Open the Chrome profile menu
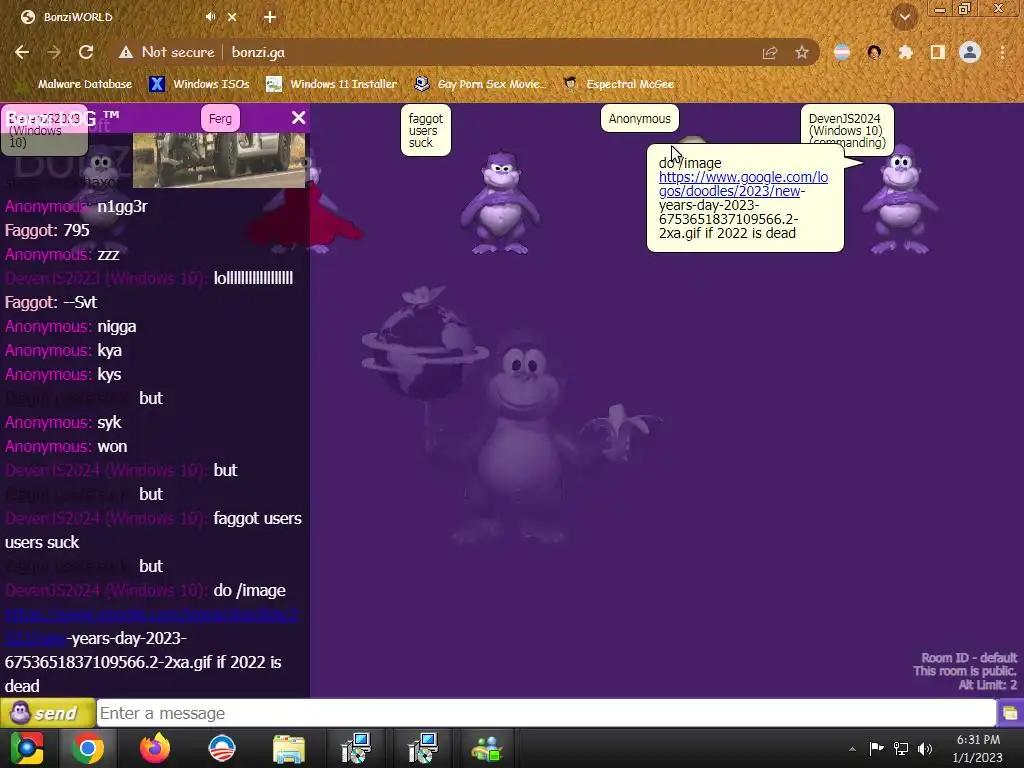 pyautogui.click(x=970, y=52)
